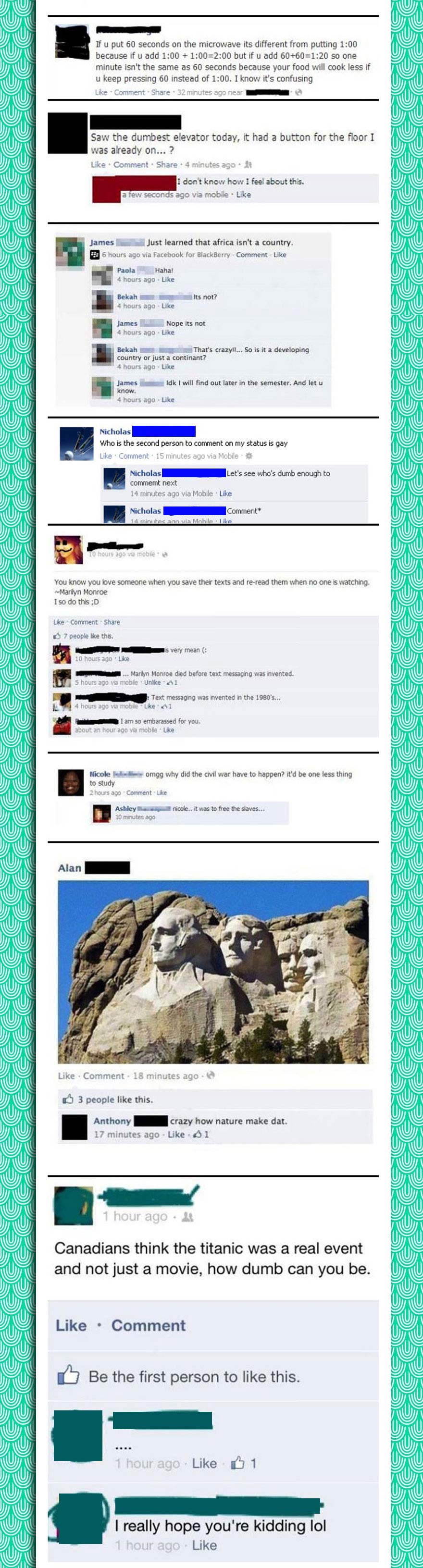Image resolution: width=423 pixels, height=1568 pixels.
Task: Click the large Comment link under the Titanic post
Action: coord(148,1325)
